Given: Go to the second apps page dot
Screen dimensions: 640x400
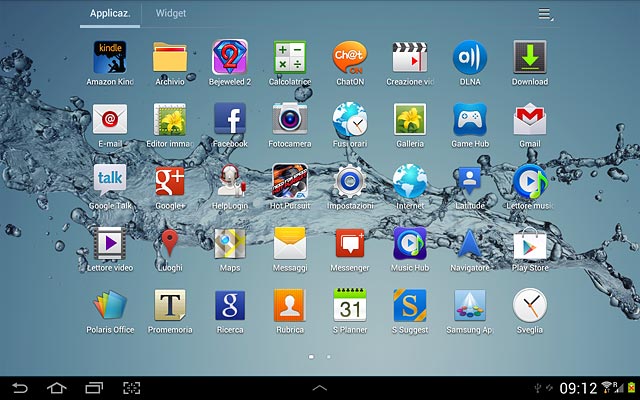Looking at the screenshot, I should [x=329, y=357].
